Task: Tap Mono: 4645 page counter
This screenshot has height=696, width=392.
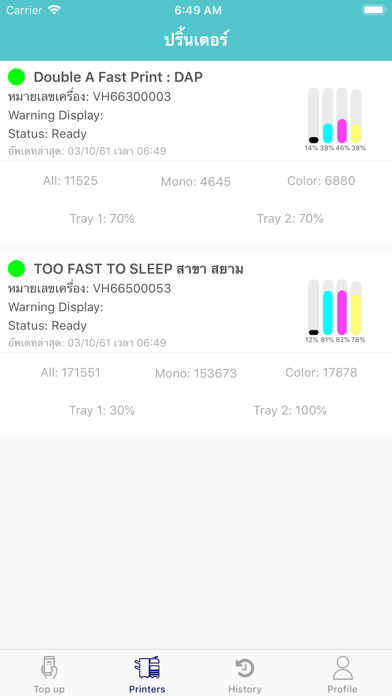Action: pos(196,182)
